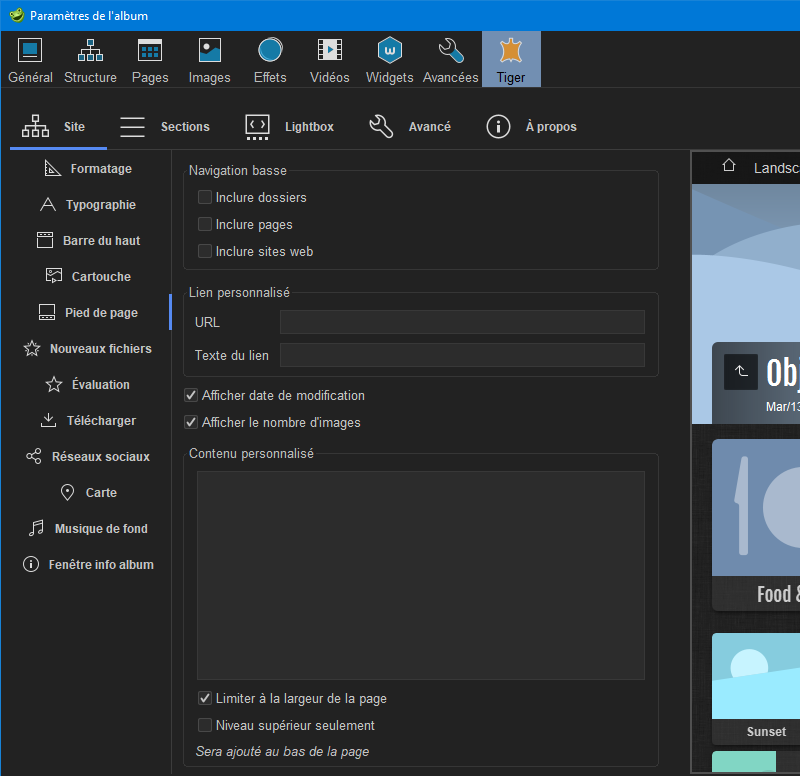Open the Vidéos settings icon
Image resolution: width=800 pixels, height=776 pixels.
329,59
